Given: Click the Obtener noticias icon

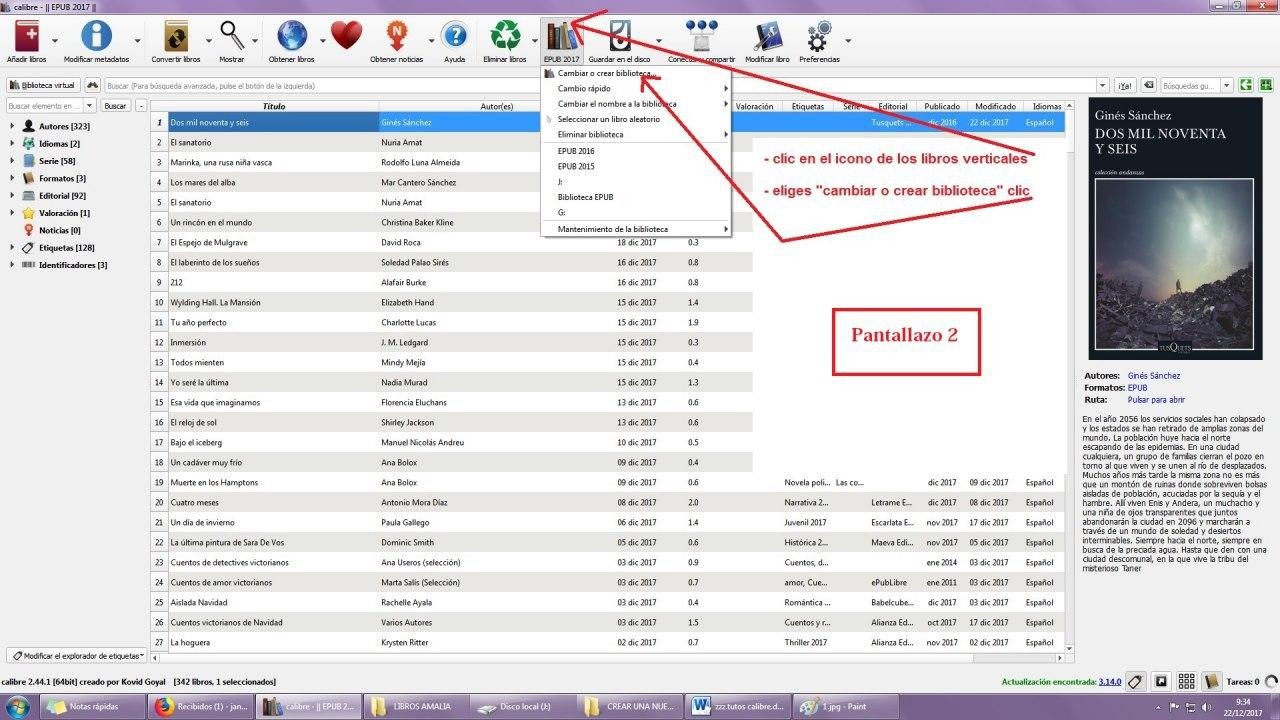Looking at the screenshot, I should [397, 36].
